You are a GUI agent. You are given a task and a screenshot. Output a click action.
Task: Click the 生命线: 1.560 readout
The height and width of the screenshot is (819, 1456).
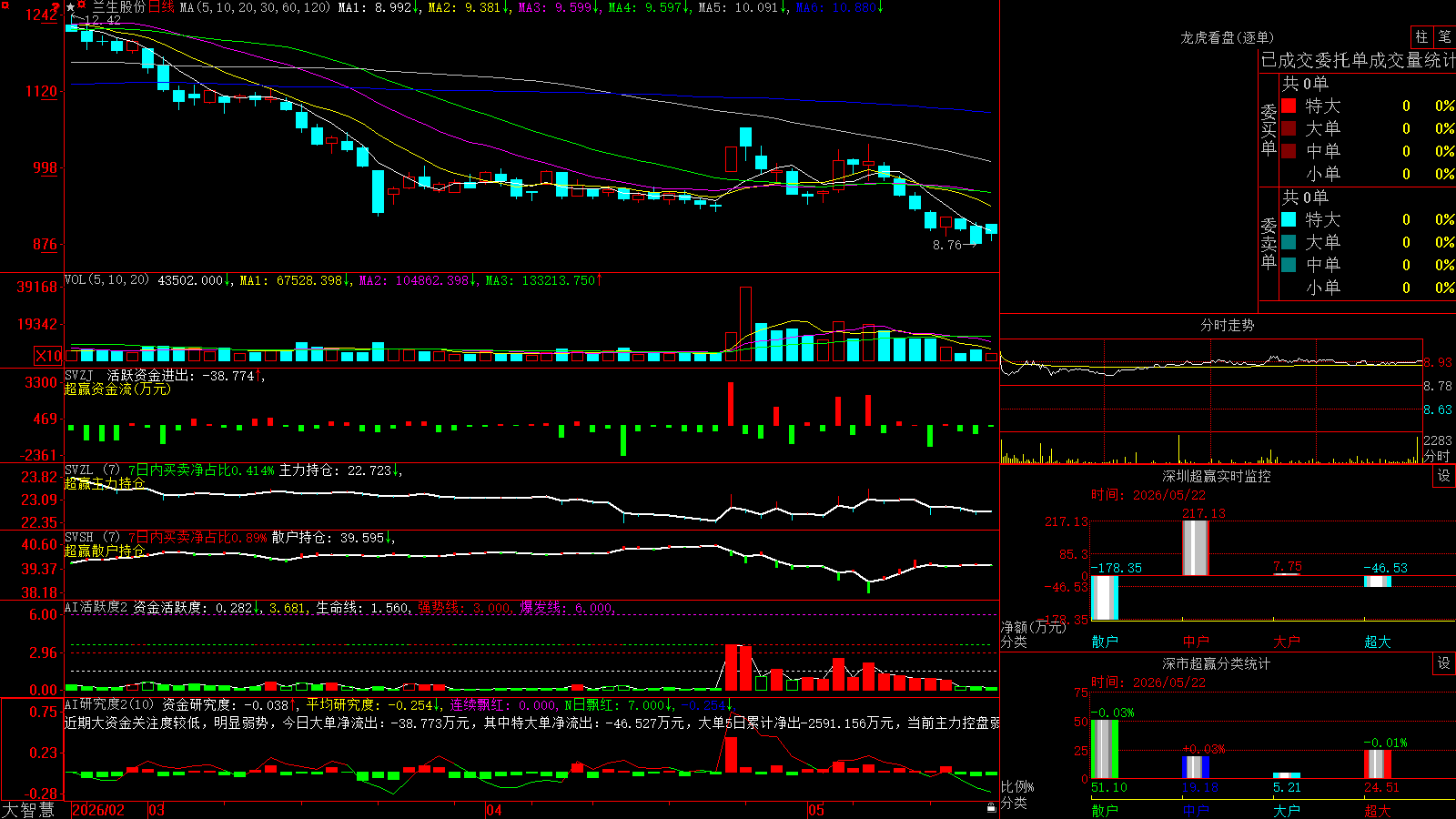pos(362,608)
